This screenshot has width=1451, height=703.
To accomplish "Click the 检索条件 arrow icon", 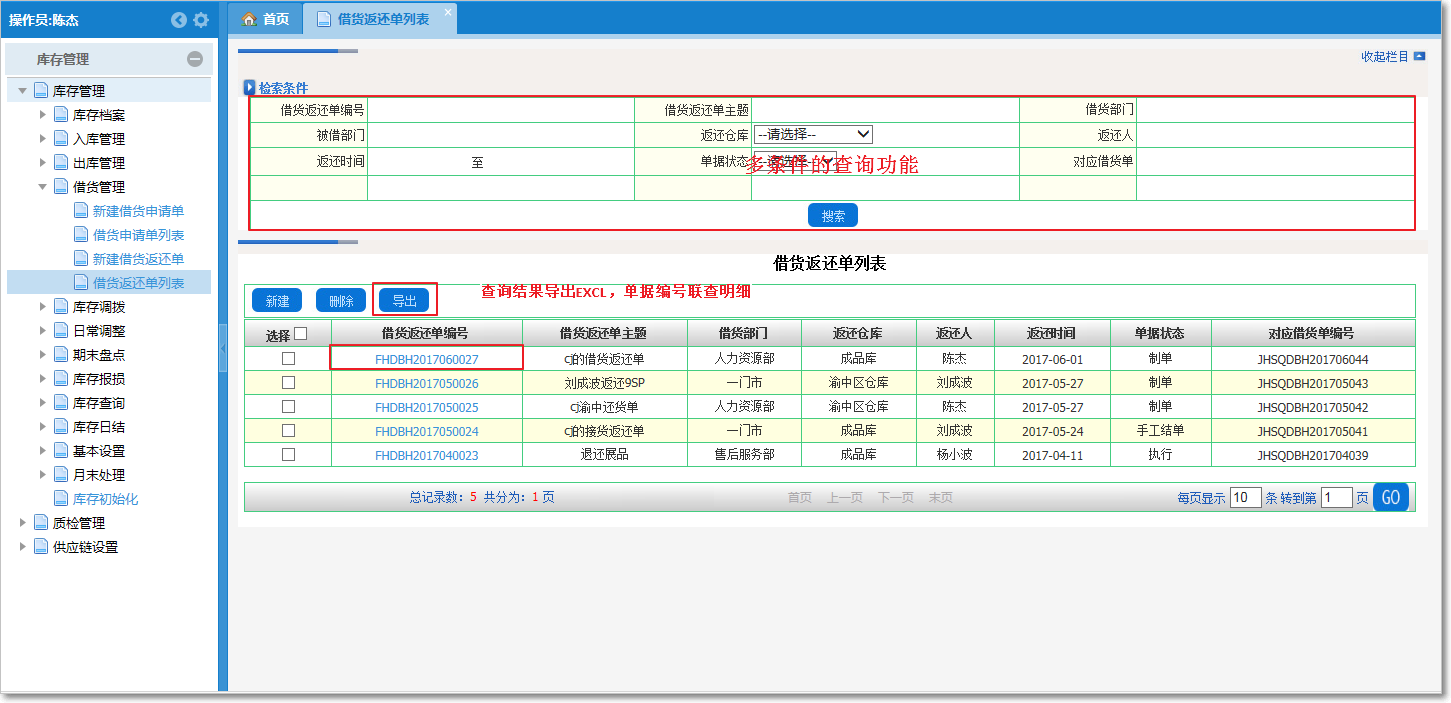I will pyautogui.click(x=250, y=88).
